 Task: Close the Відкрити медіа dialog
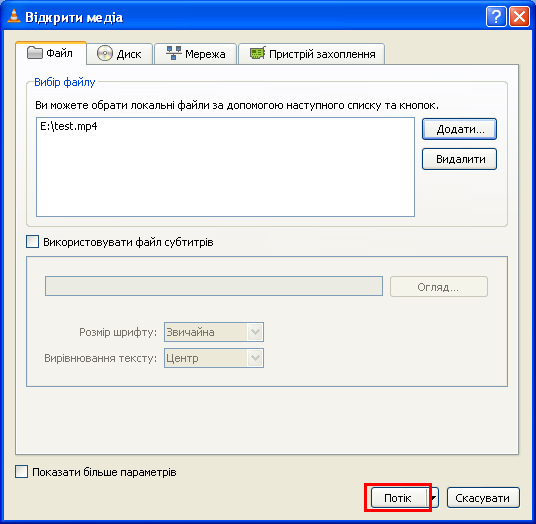click(x=519, y=17)
